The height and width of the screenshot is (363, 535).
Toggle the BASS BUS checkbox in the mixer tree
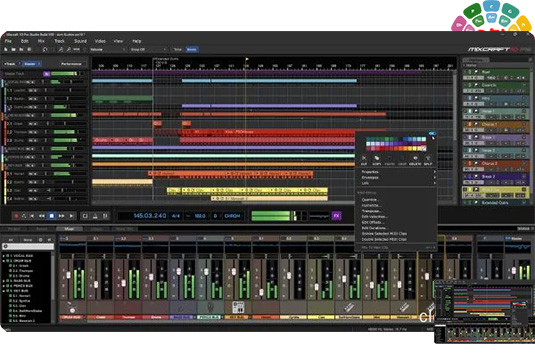[x=8, y=281]
